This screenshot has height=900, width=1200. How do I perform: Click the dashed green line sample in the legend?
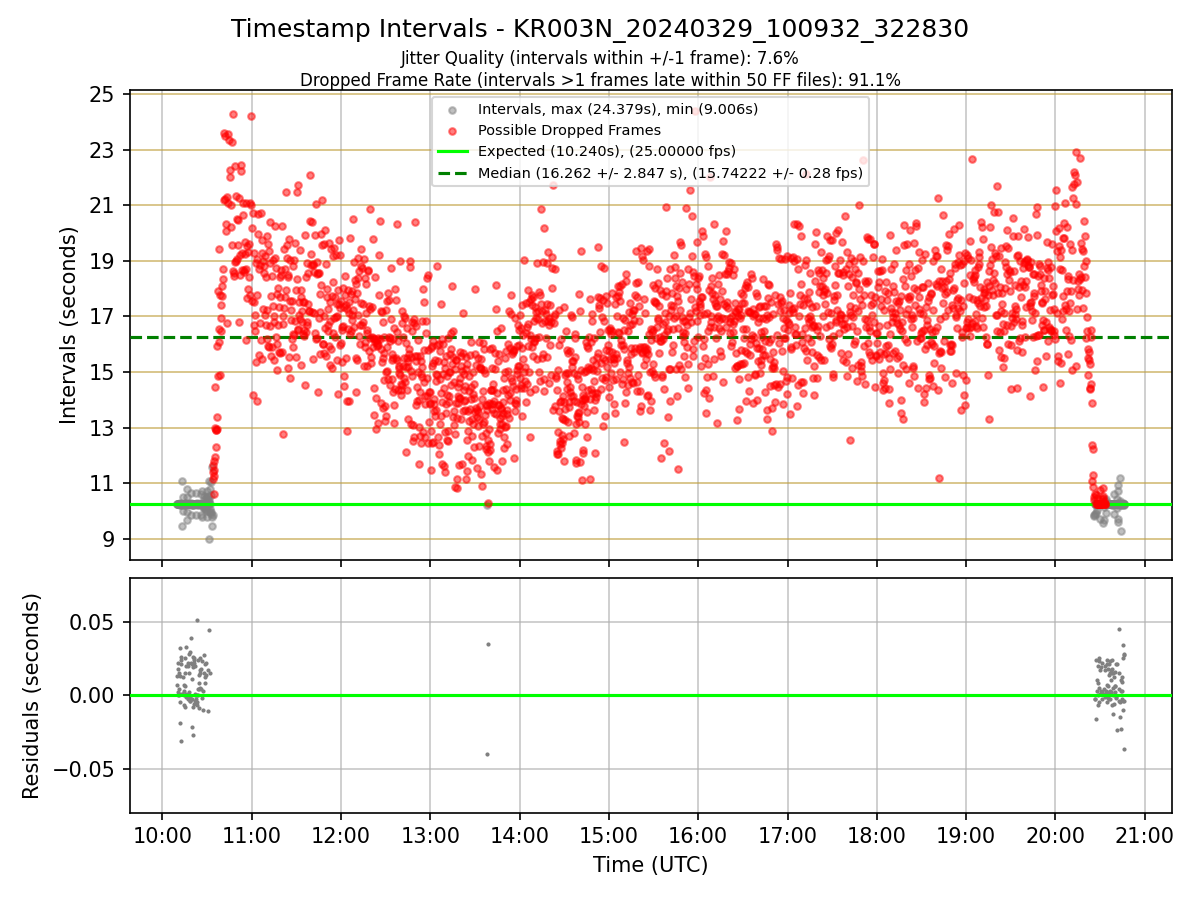[453, 173]
